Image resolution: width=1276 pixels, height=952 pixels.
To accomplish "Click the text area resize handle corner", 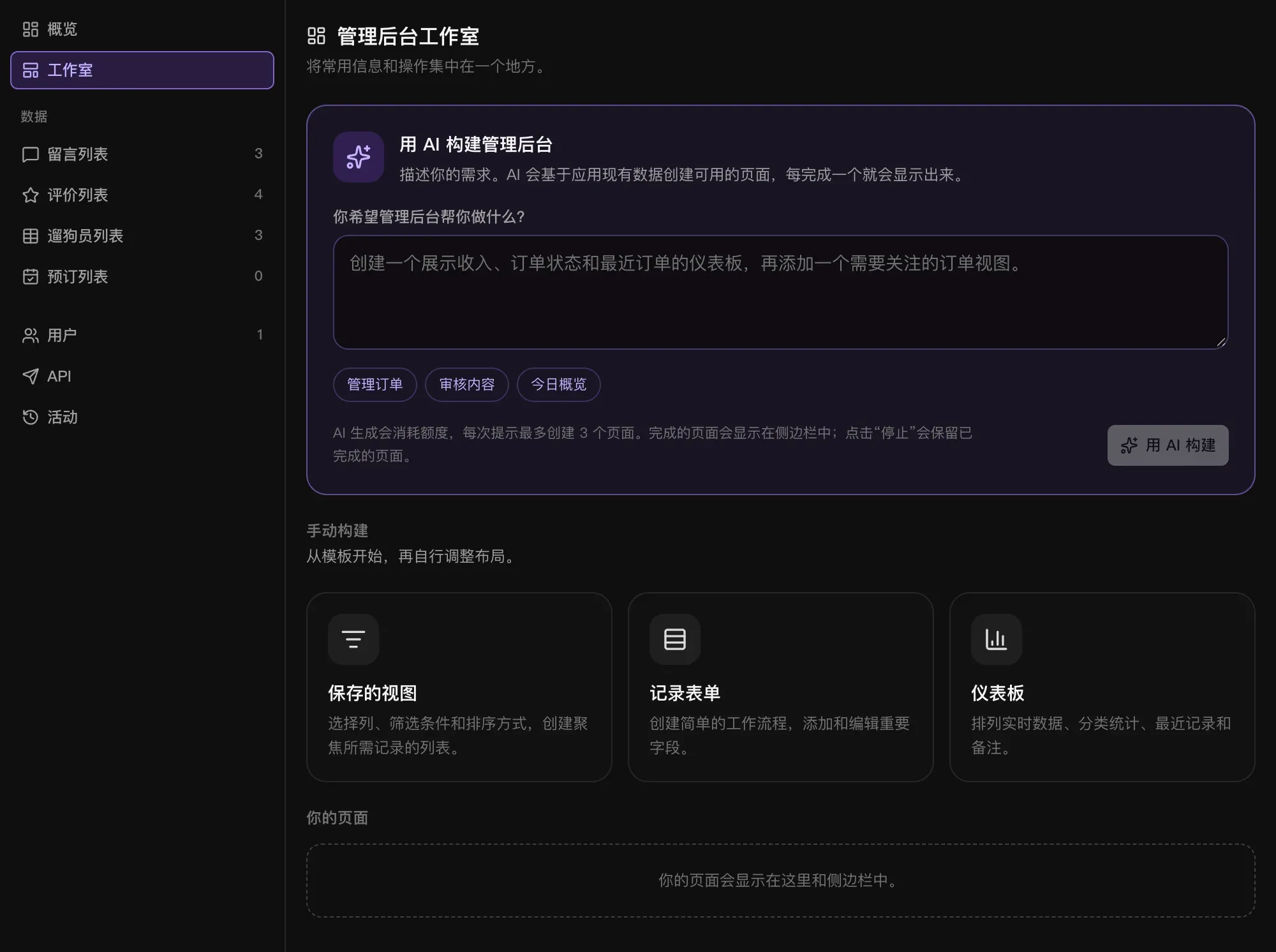I will tap(1221, 342).
